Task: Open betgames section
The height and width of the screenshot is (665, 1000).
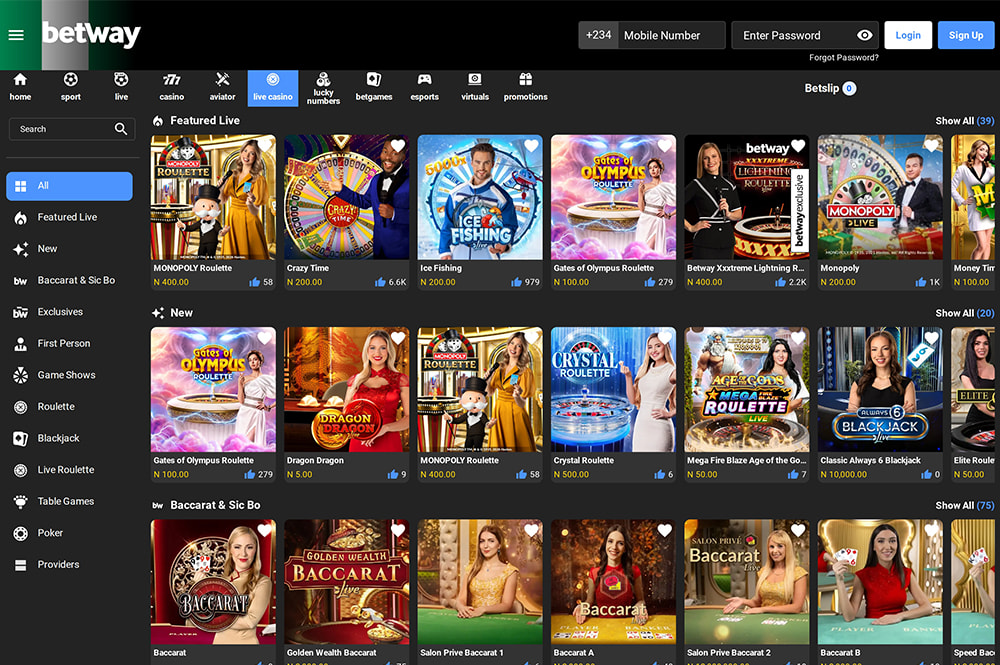Action: (374, 87)
